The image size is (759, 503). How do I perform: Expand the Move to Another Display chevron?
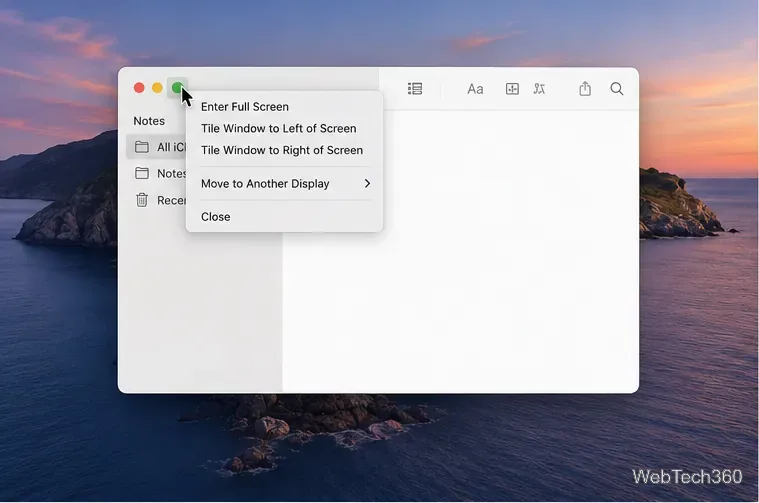(367, 183)
